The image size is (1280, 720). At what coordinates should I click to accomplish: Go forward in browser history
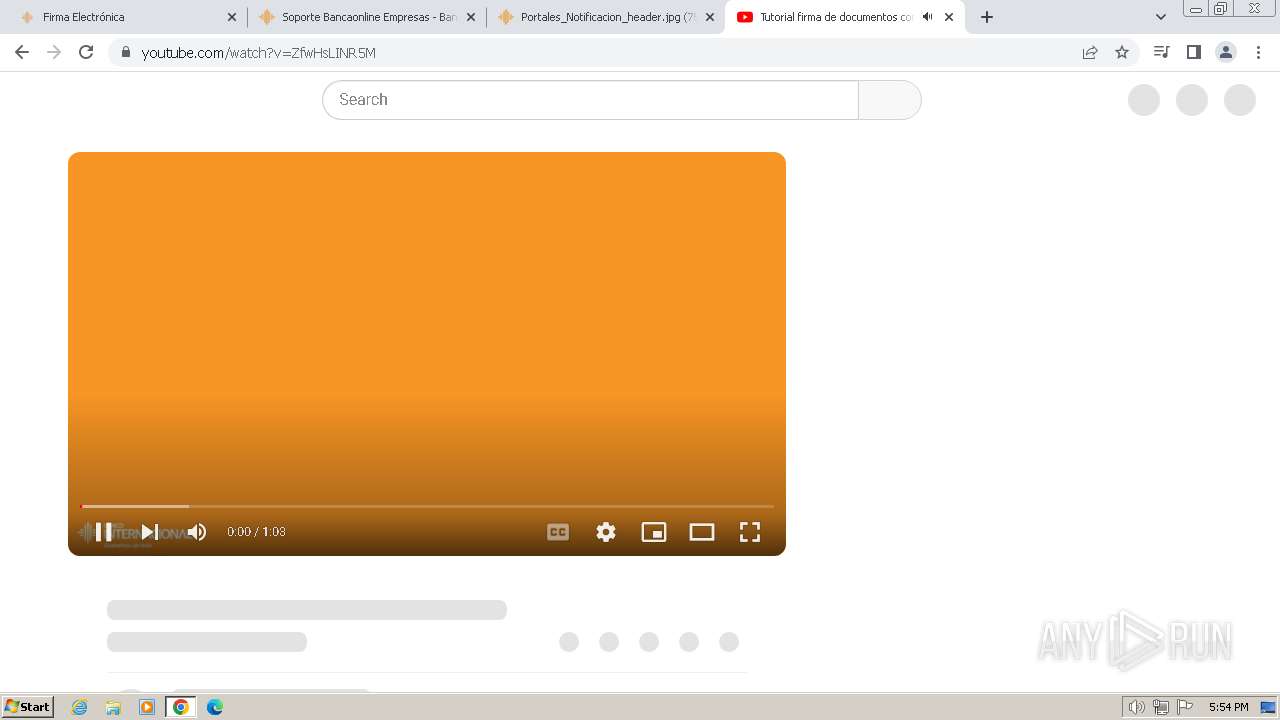point(54,52)
